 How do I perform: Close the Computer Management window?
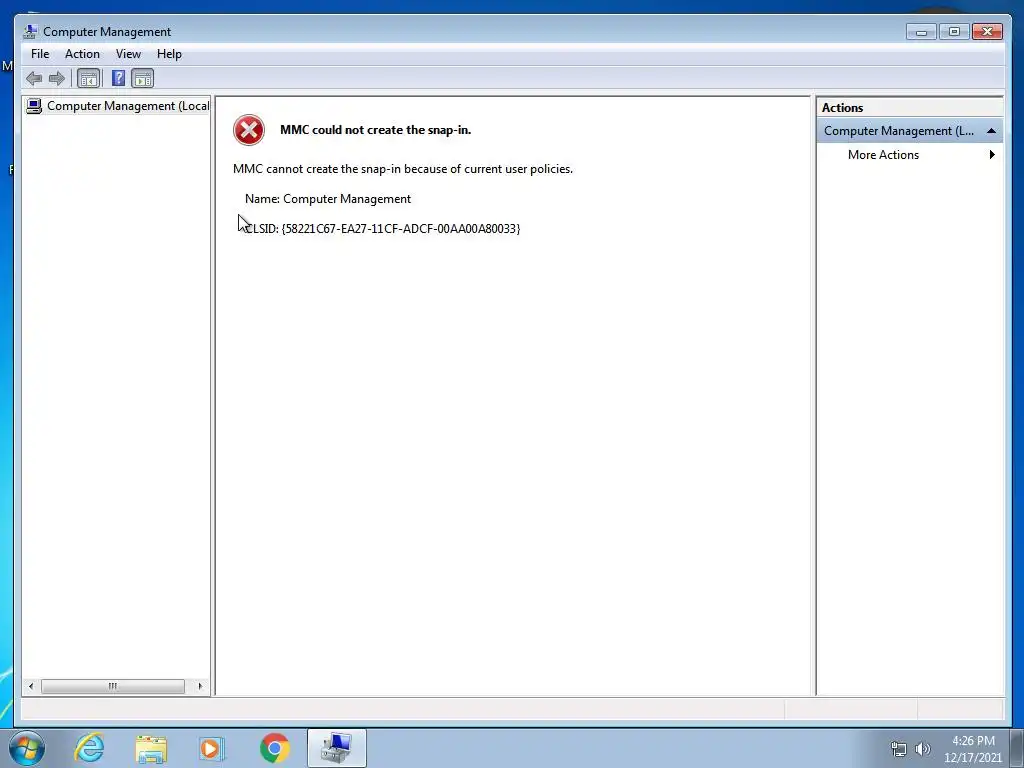pyautogui.click(x=987, y=32)
